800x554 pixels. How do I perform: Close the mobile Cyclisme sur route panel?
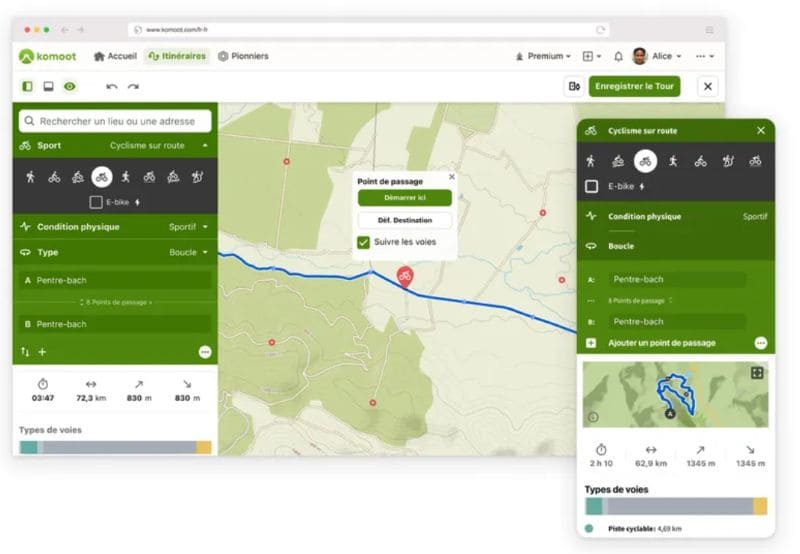click(761, 131)
